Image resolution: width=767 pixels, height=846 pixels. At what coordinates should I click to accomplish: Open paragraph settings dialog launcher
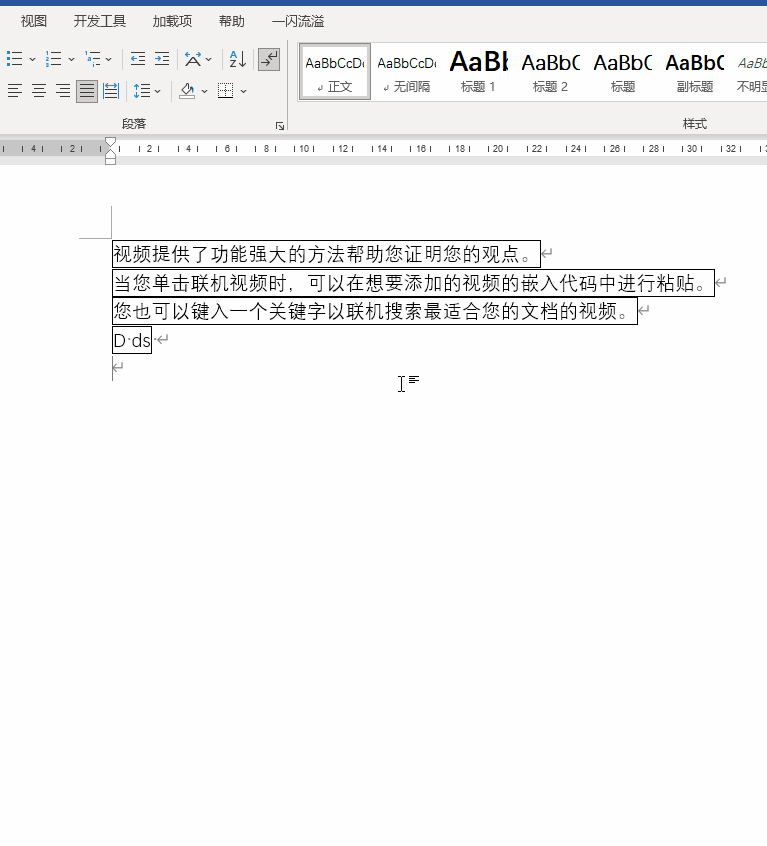click(x=279, y=126)
